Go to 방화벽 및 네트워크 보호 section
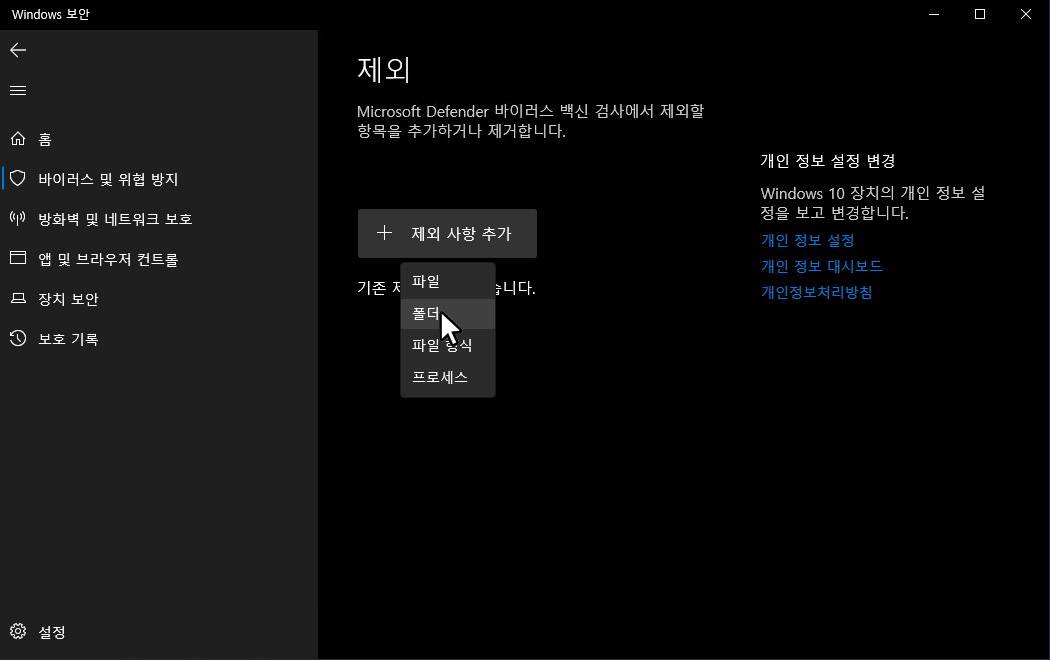 tap(115, 219)
